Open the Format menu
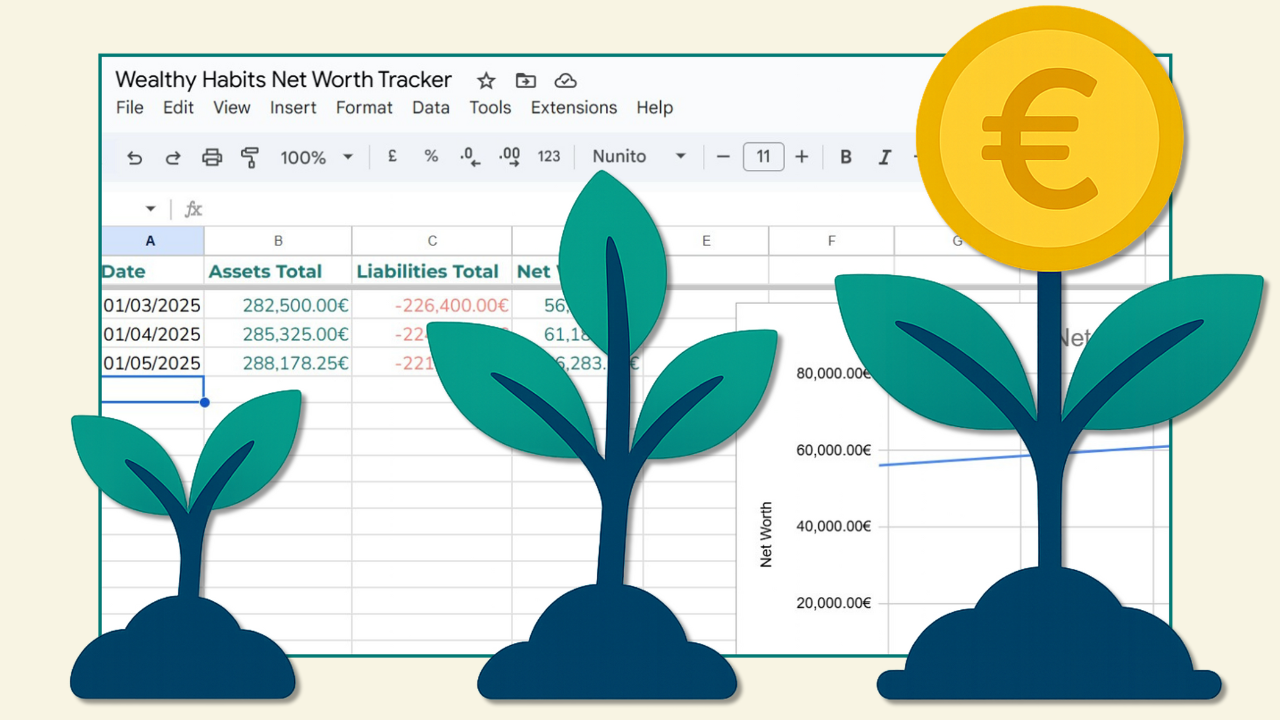1280x720 pixels. tap(364, 107)
